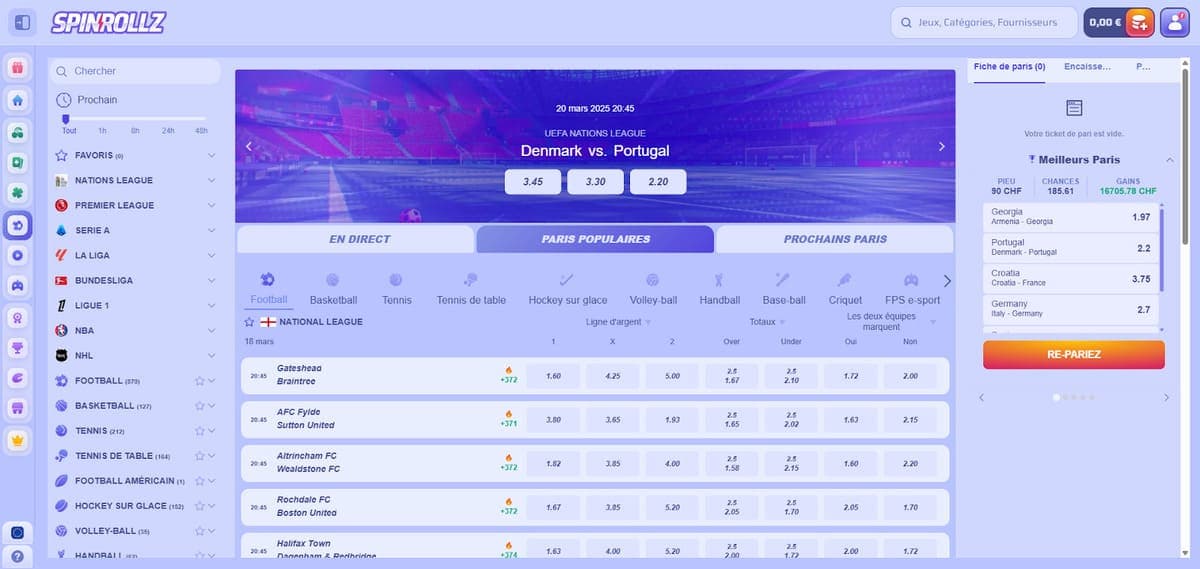Click the Chercher sidebar search field
The width and height of the screenshot is (1200, 569).
tap(135, 71)
